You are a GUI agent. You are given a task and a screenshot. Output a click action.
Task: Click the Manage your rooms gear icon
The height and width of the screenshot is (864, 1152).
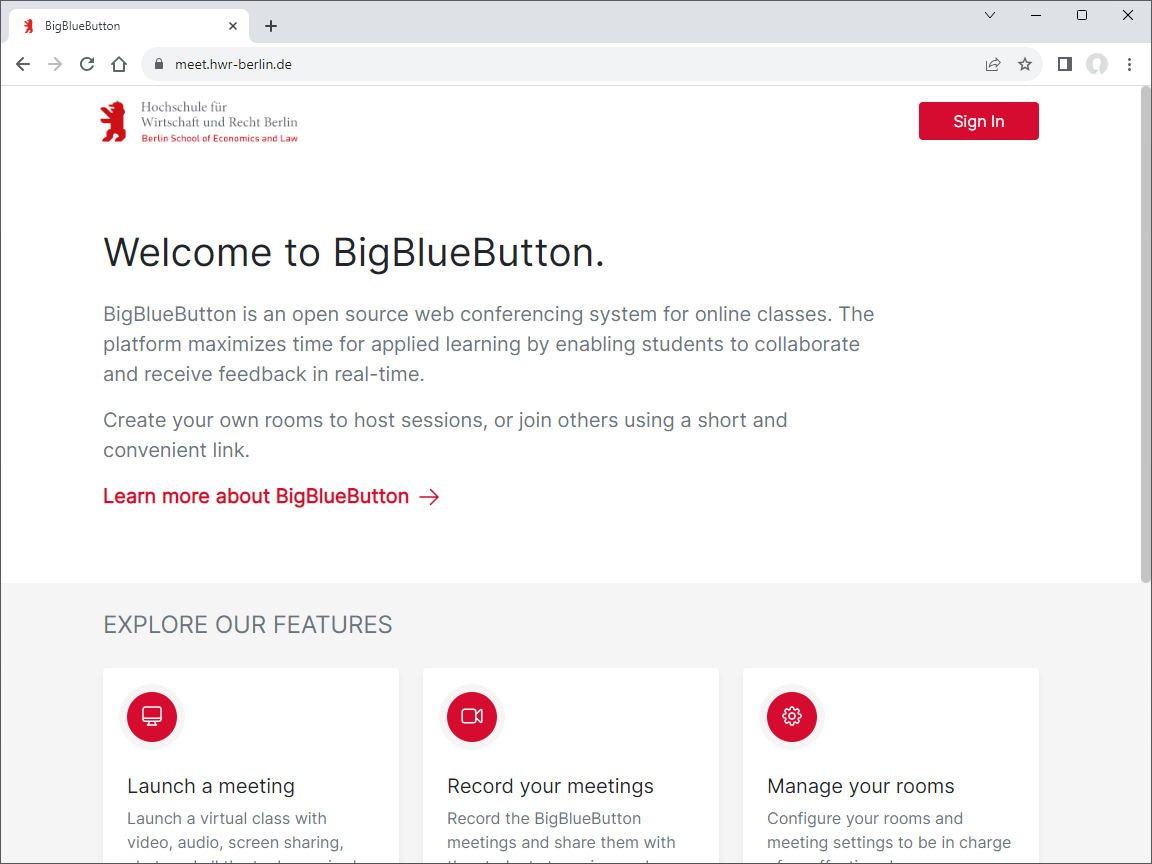point(791,716)
